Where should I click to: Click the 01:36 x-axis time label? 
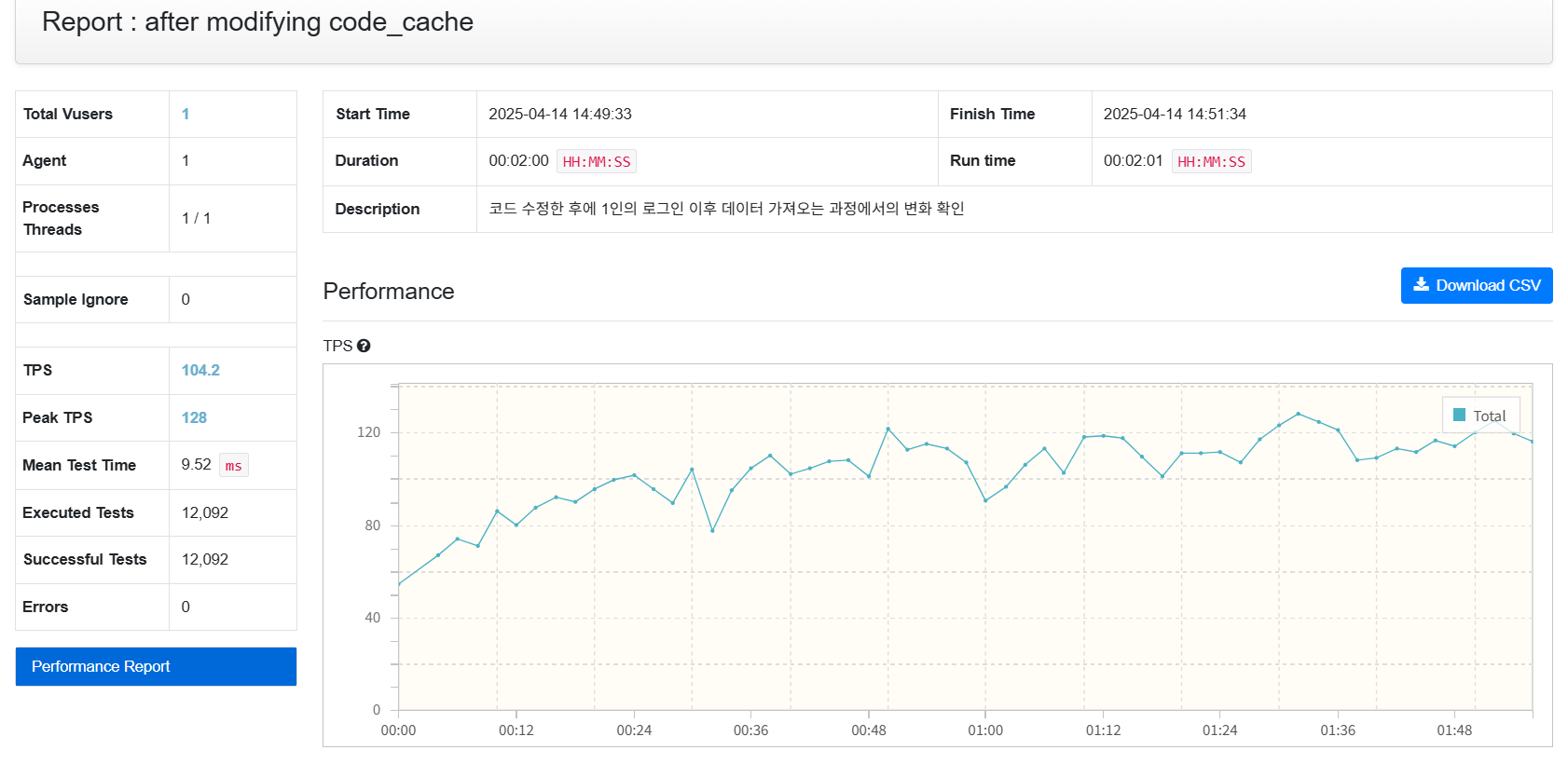[x=1338, y=730]
